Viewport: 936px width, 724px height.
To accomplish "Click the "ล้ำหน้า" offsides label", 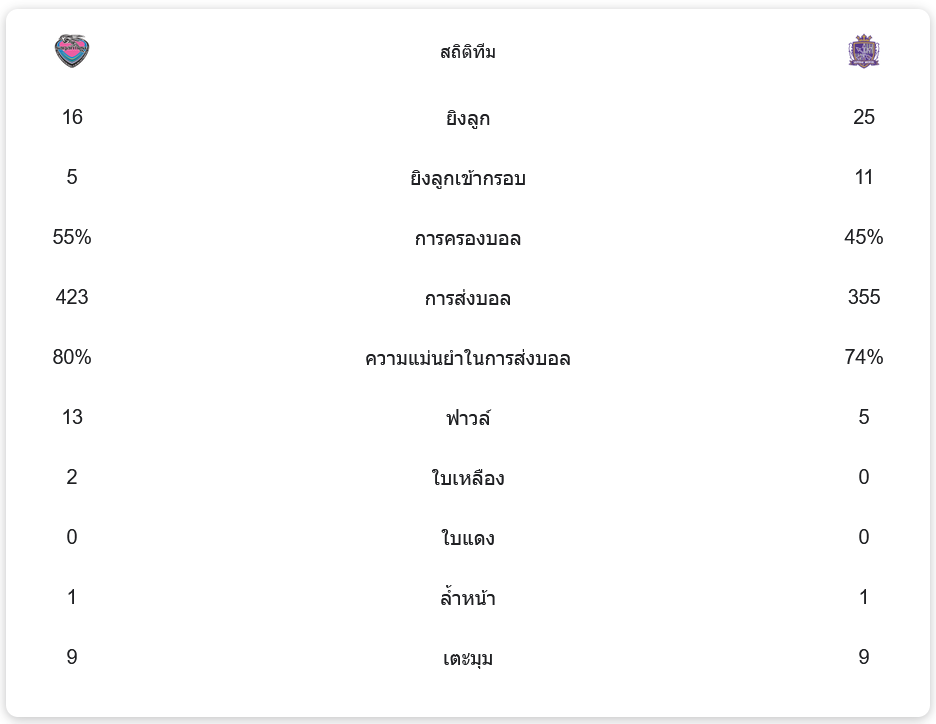I will click(x=468, y=599).
